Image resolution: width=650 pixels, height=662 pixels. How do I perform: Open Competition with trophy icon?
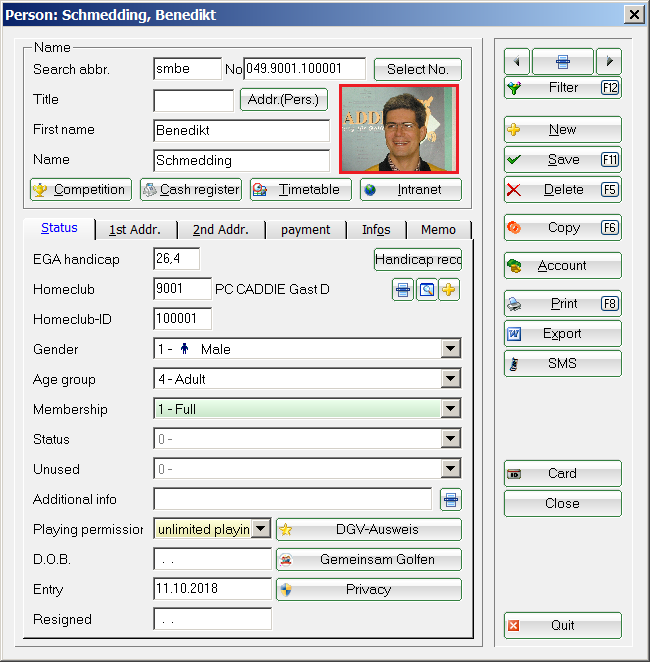pyautogui.click(x=81, y=190)
